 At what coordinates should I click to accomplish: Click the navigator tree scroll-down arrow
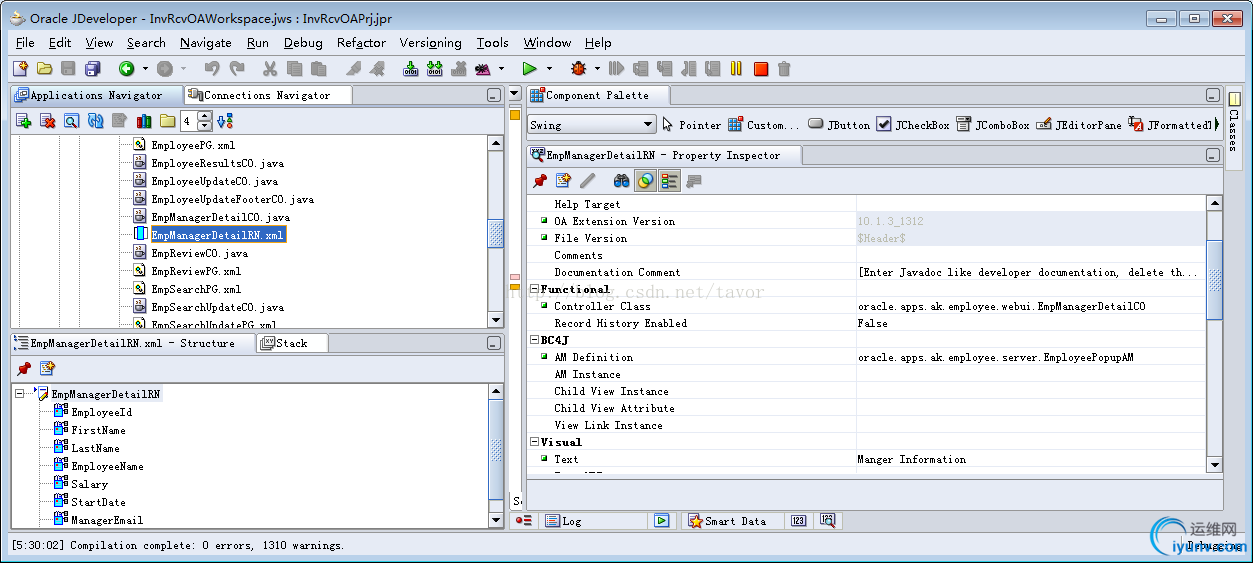click(x=496, y=320)
